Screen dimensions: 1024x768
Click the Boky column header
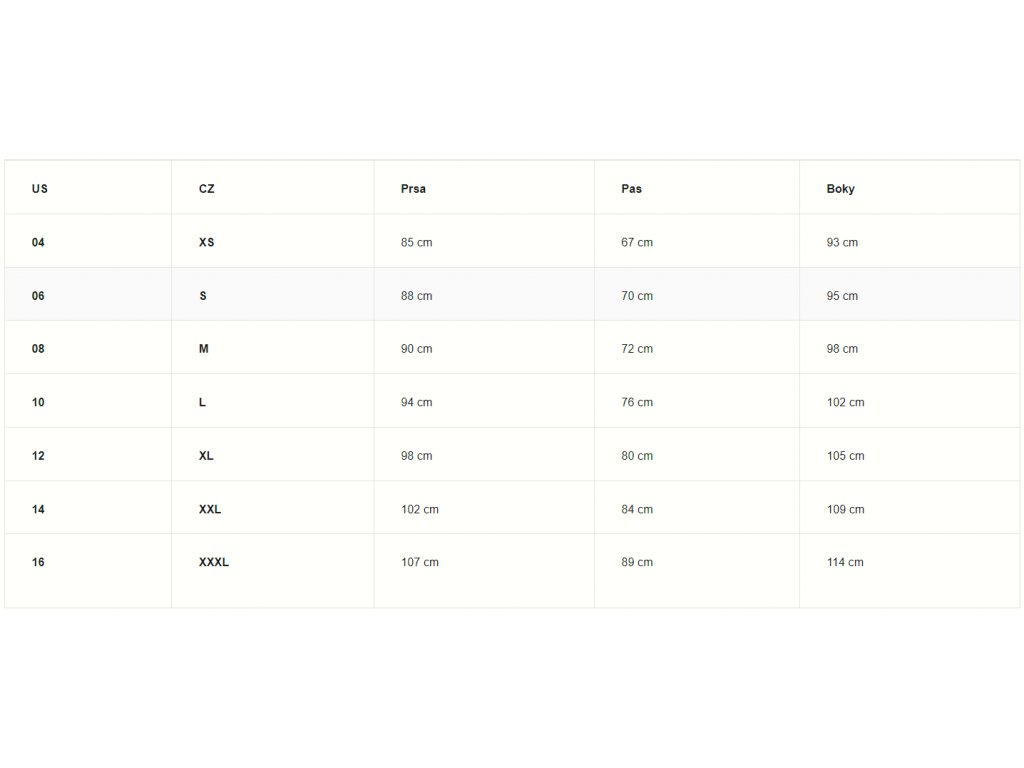(x=840, y=189)
